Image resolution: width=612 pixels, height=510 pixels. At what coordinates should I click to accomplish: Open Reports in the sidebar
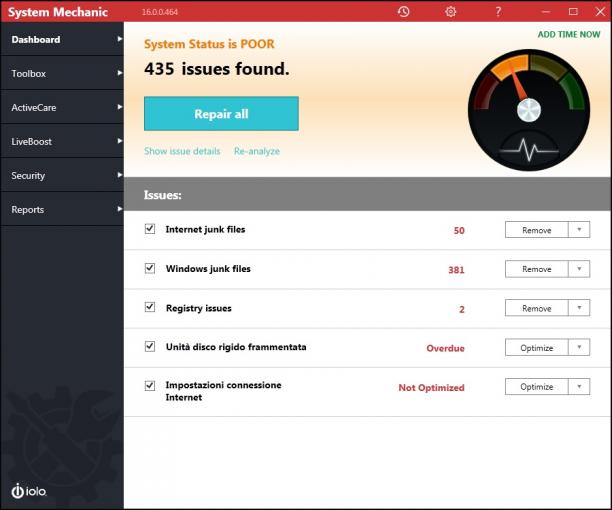click(x=62, y=209)
